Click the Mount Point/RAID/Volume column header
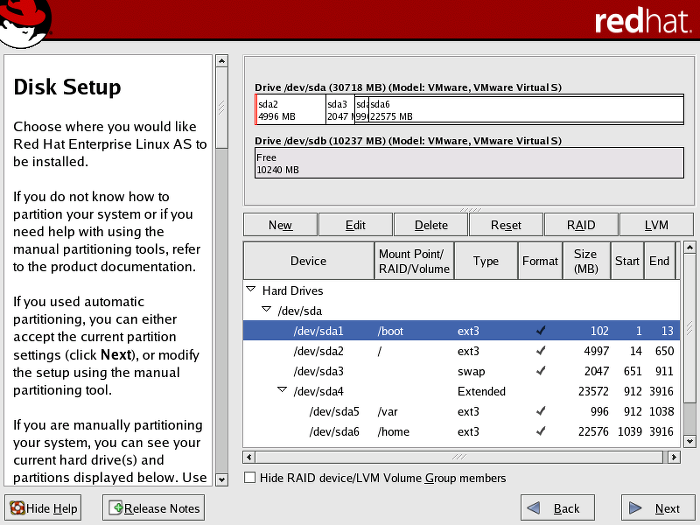The height and width of the screenshot is (525, 700). [414, 261]
